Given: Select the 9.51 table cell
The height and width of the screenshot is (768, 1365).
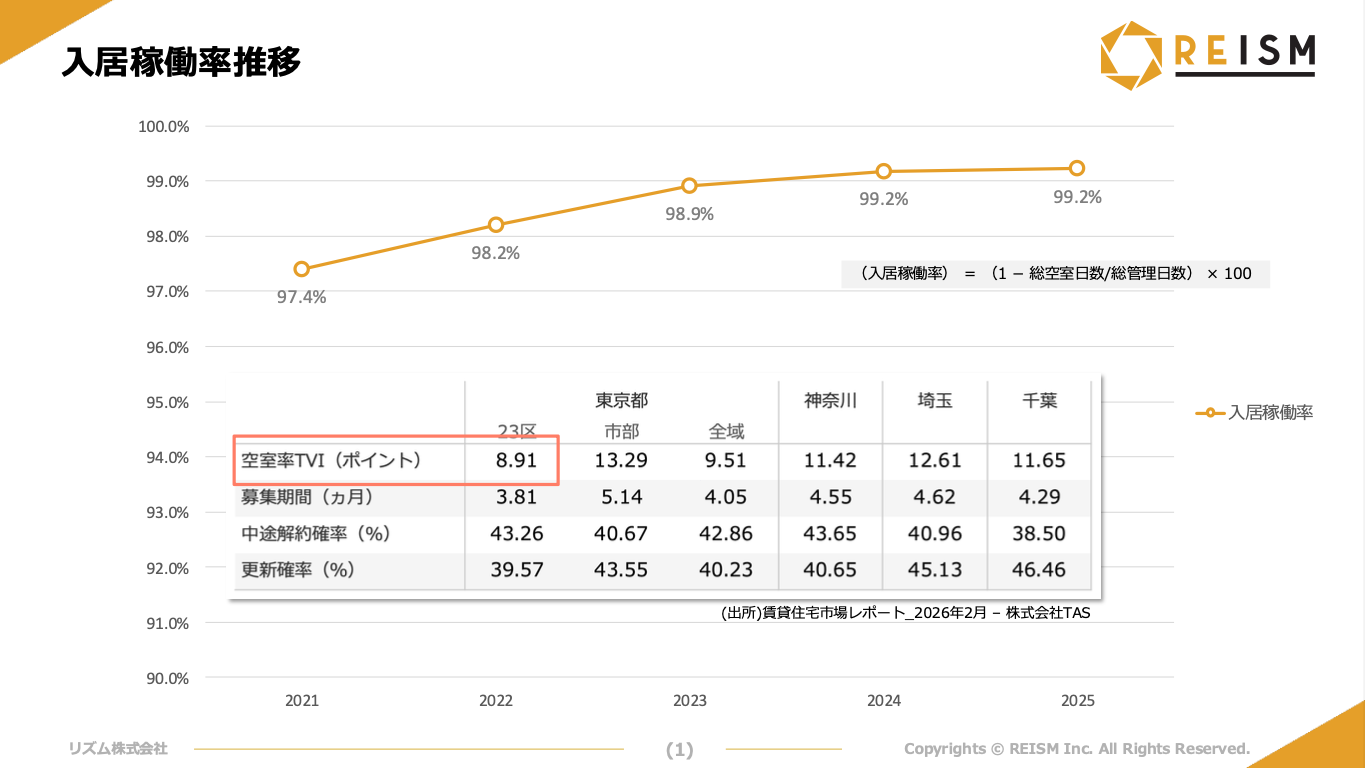Looking at the screenshot, I should (x=726, y=460).
